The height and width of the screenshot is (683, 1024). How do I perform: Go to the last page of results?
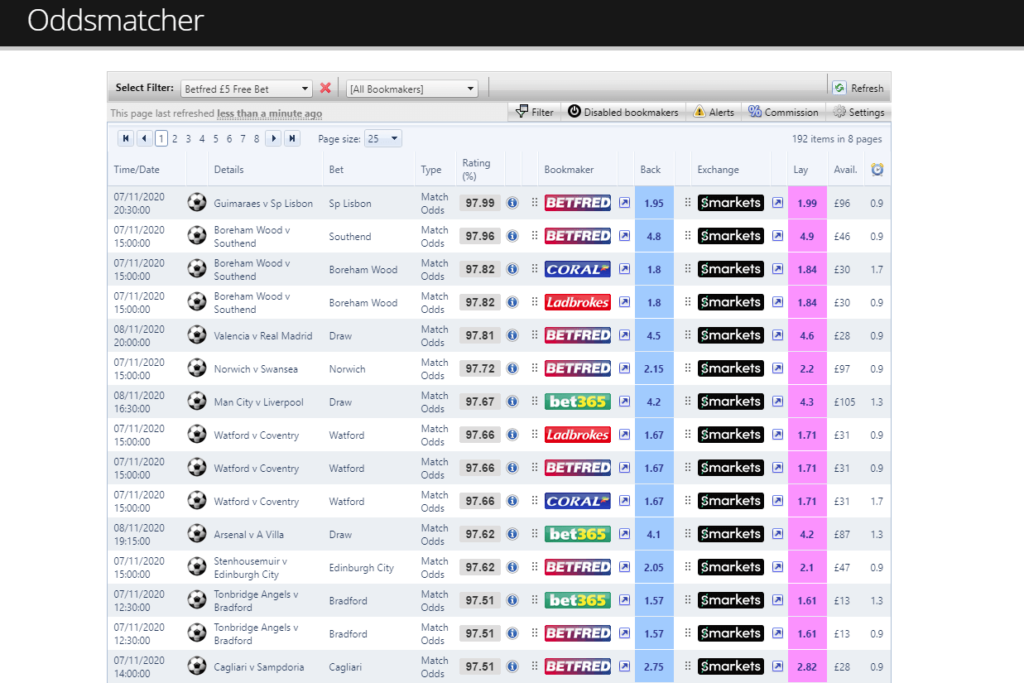click(292, 138)
